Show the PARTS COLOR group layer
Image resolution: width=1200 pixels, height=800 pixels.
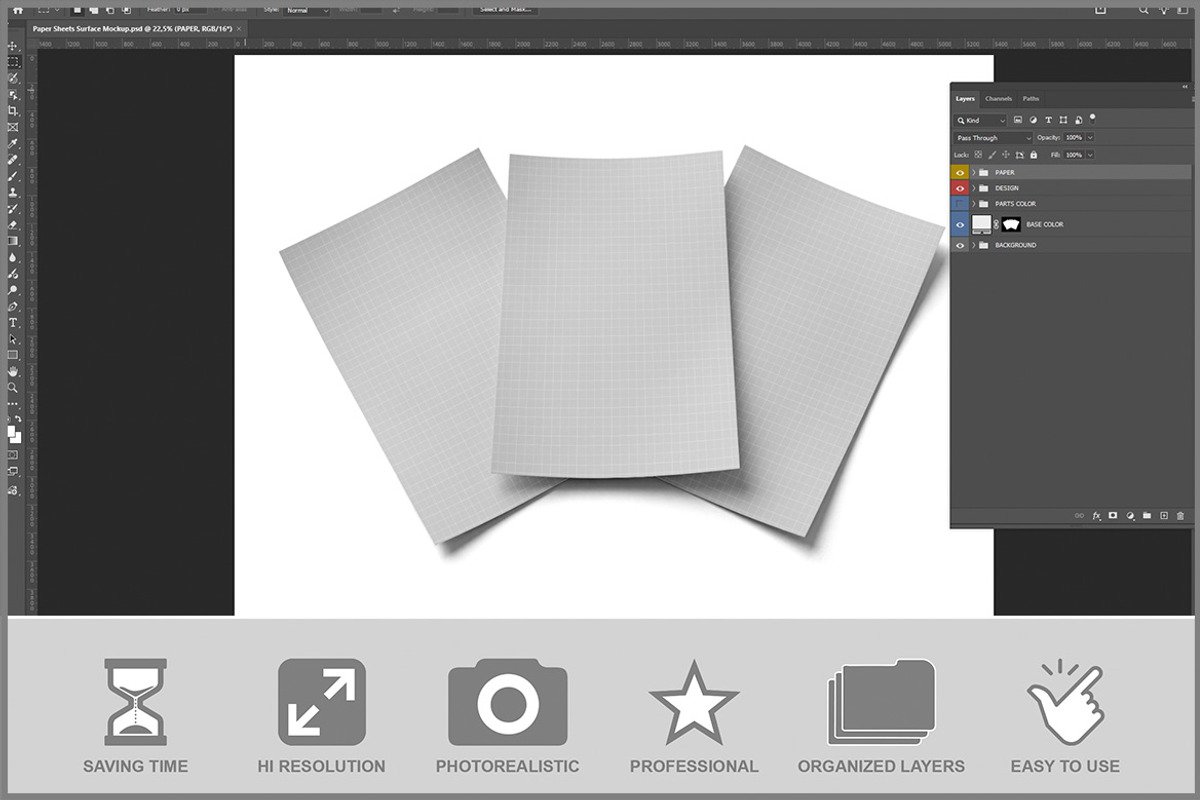point(960,204)
